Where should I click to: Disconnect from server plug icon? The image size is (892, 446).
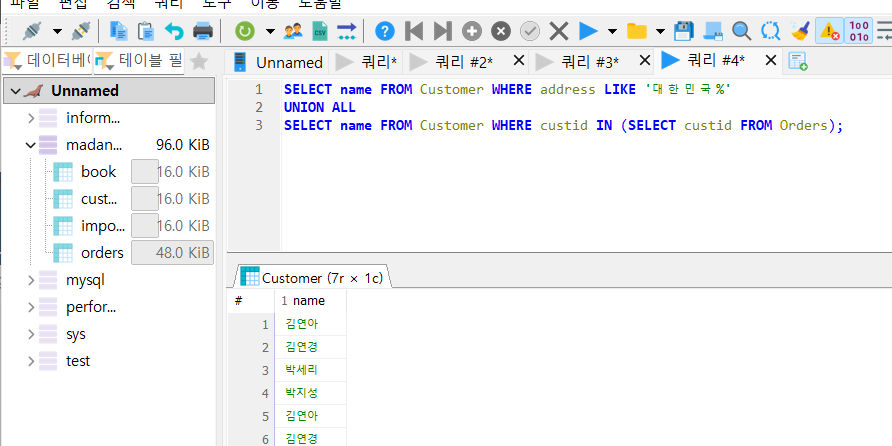(x=81, y=31)
